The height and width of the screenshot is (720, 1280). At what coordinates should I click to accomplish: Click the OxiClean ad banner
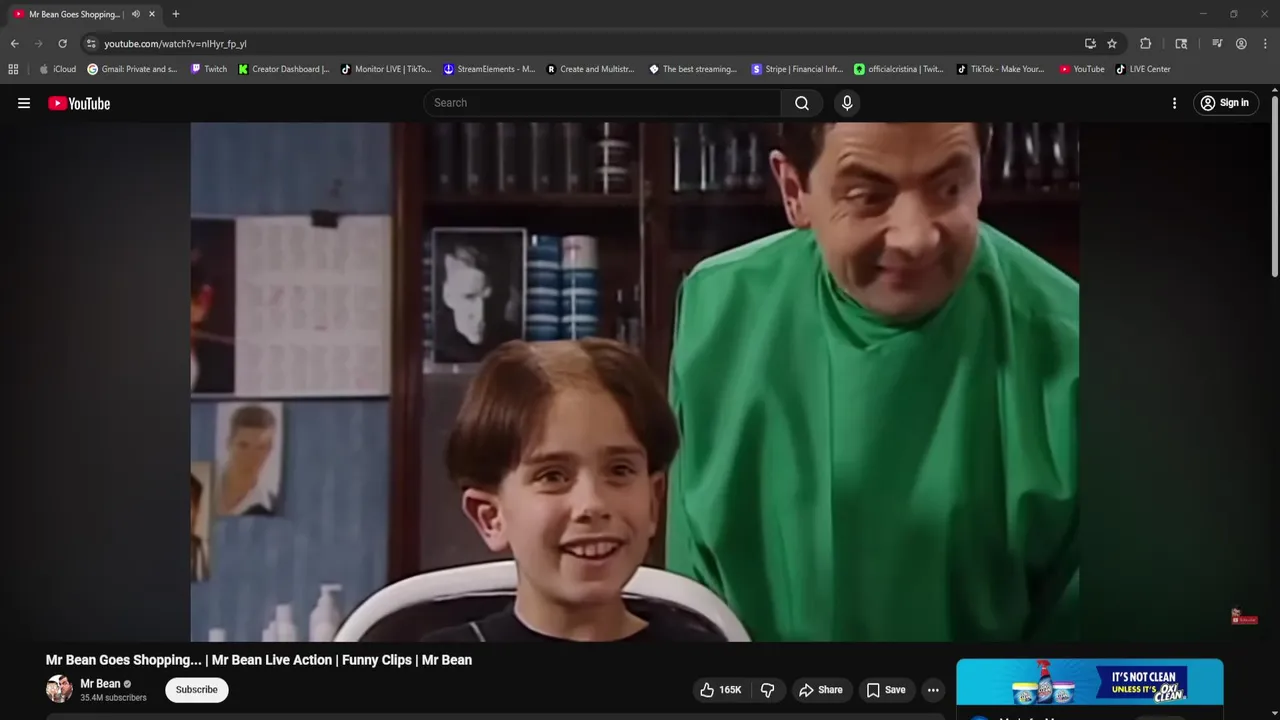coord(1089,682)
